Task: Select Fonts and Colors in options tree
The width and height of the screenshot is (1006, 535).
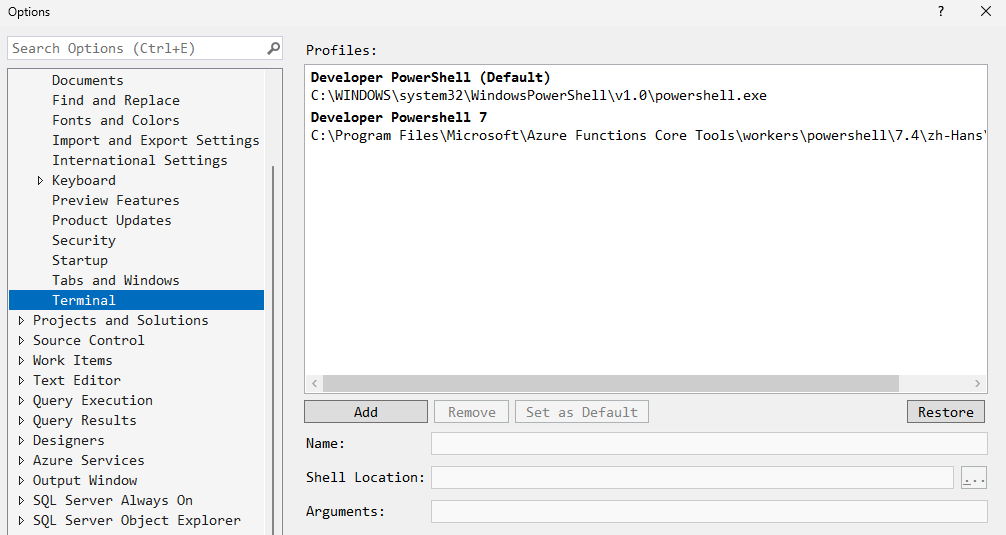Action: [116, 120]
